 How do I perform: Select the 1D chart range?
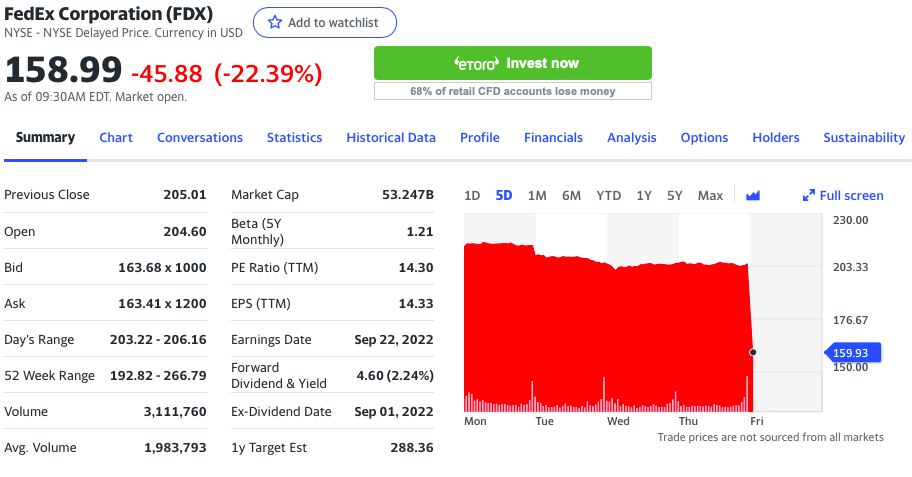(x=472, y=195)
